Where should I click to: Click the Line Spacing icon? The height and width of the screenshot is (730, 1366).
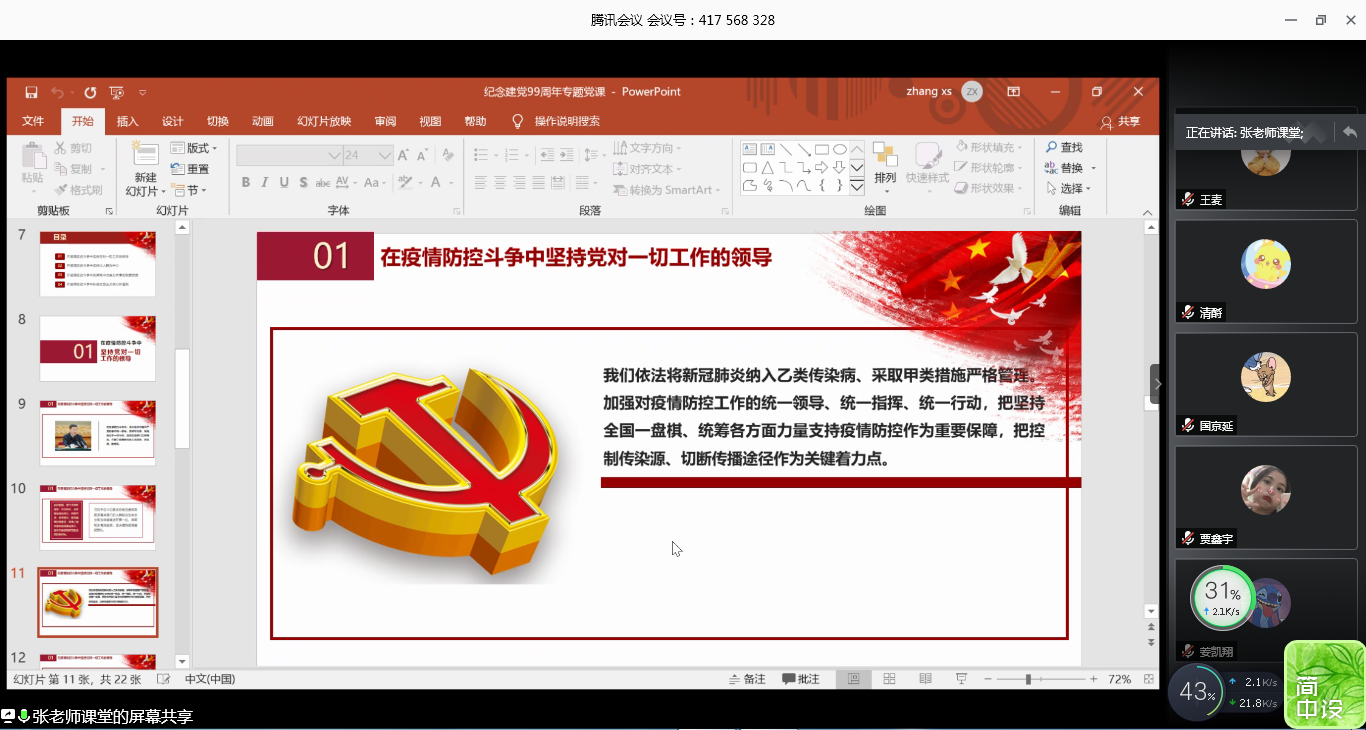pyautogui.click(x=594, y=155)
